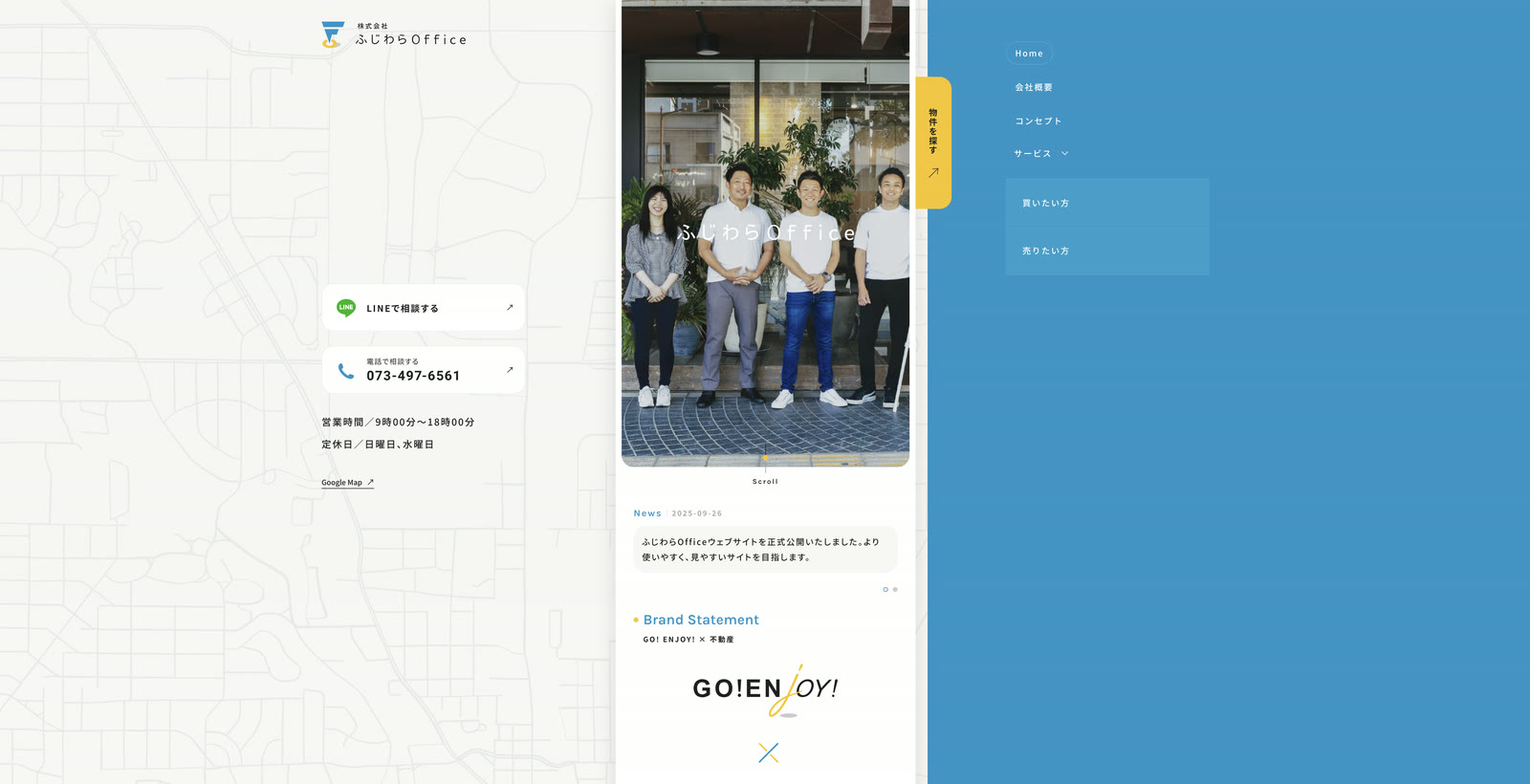Image resolution: width=1530 pixels, height=784 pixels.
Task: Open the news item about website launch
Action: [x=765, y=550]
